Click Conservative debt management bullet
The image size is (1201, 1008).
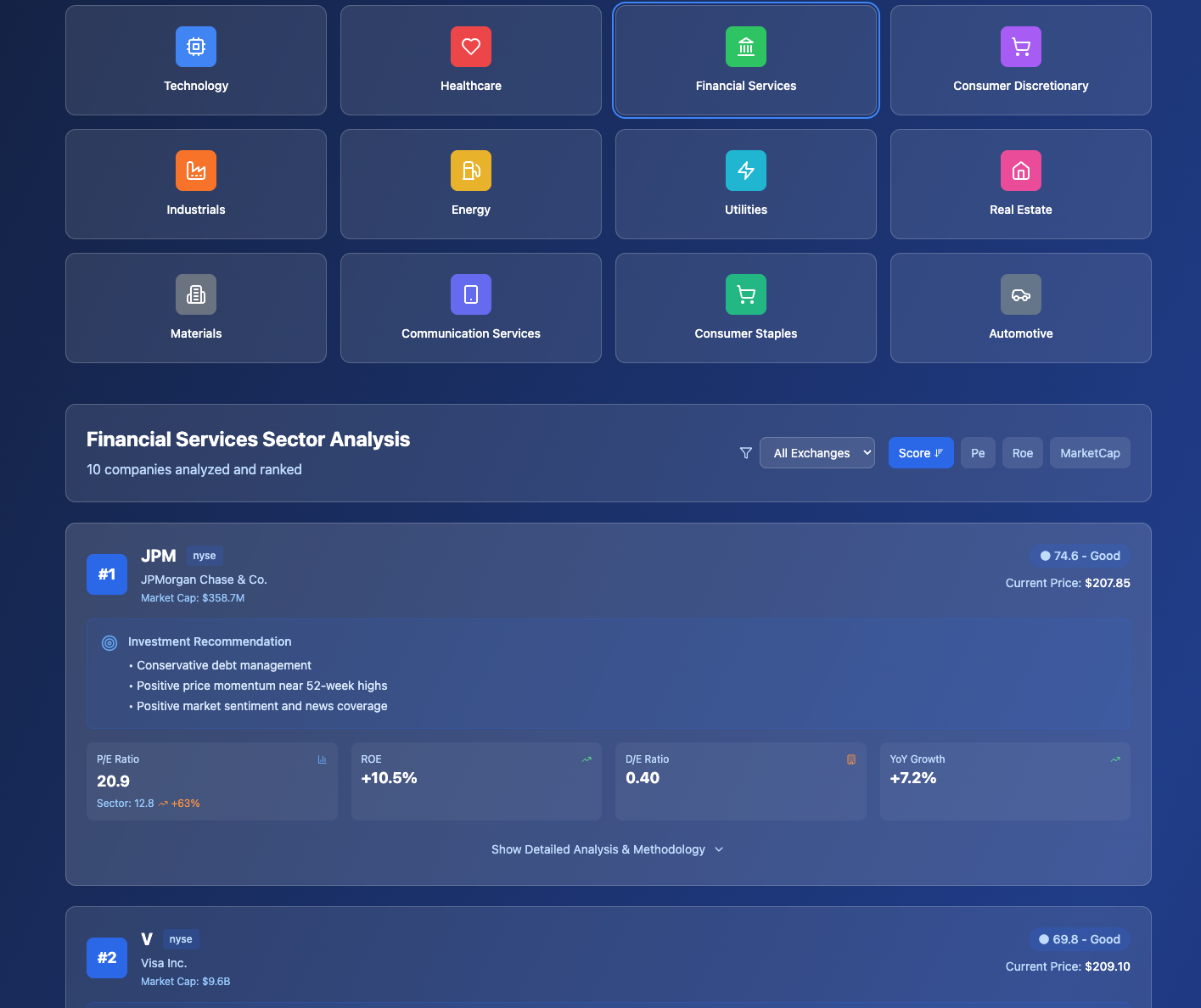pyautogui.click(x=224, y=665)
